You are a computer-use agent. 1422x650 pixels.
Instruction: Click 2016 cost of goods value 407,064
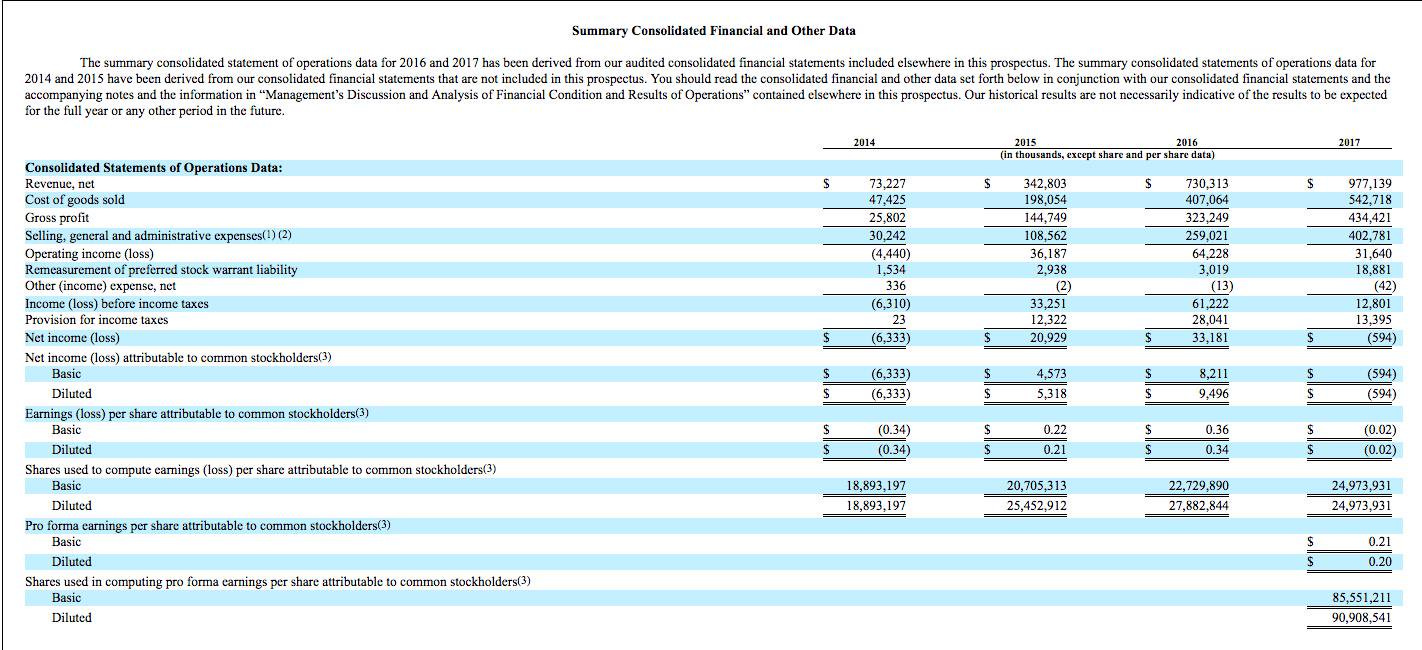pos(1207,200)
